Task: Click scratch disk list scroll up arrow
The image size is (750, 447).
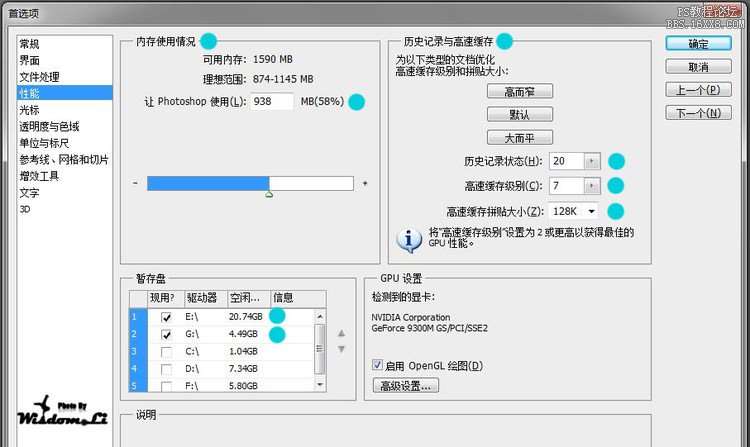Action: (320, 316)
